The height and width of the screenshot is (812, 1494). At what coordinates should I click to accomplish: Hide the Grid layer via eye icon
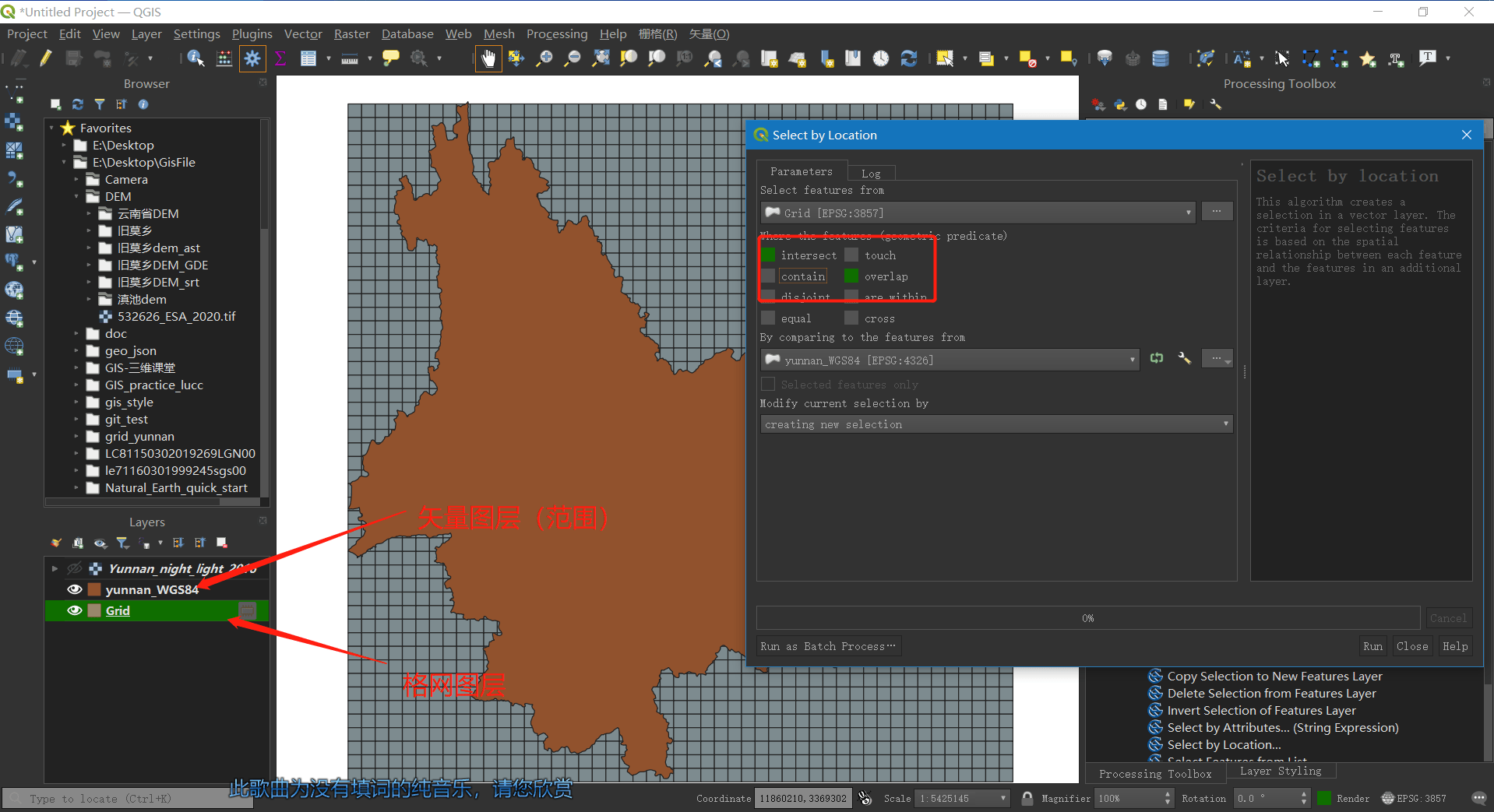click(75, 610)
